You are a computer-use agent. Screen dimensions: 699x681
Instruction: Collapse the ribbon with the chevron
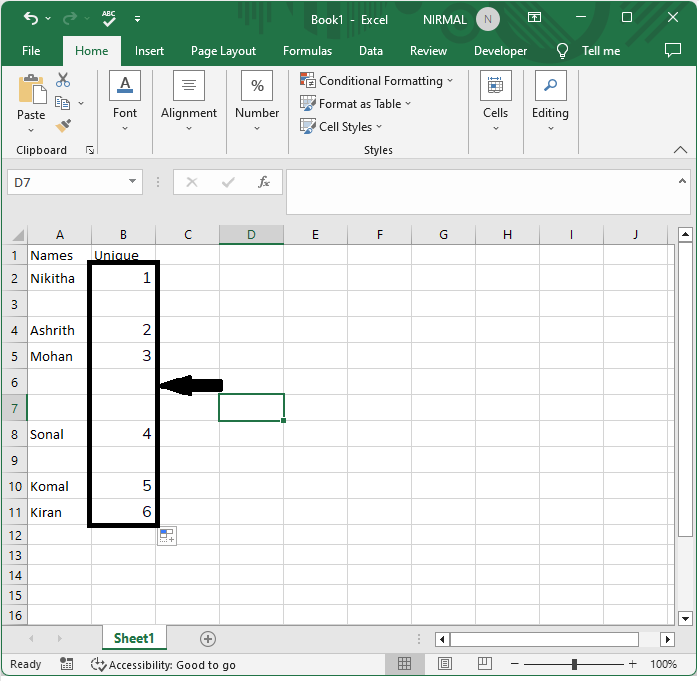[680, 150]
